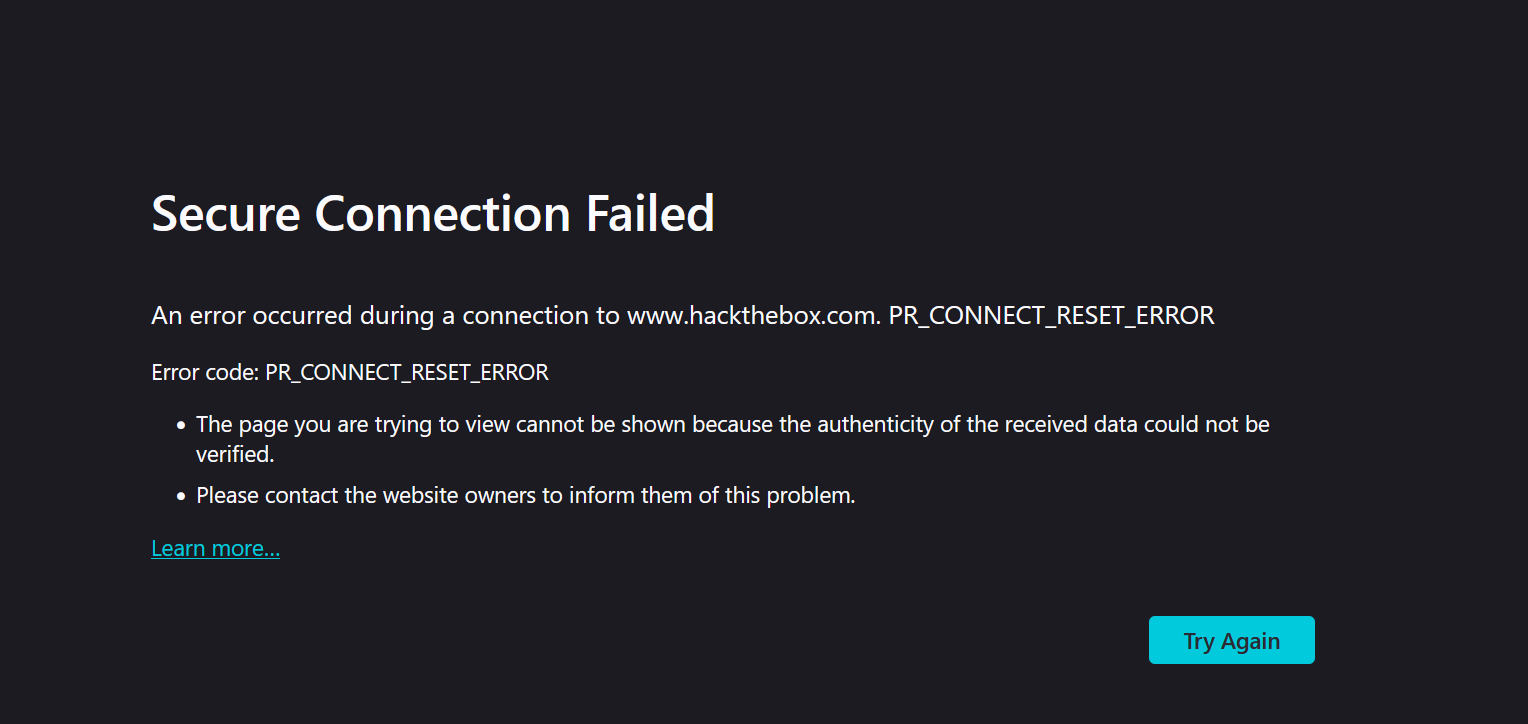
Task: Click the word "Connection" in the heading
Action: click(443, 214)
